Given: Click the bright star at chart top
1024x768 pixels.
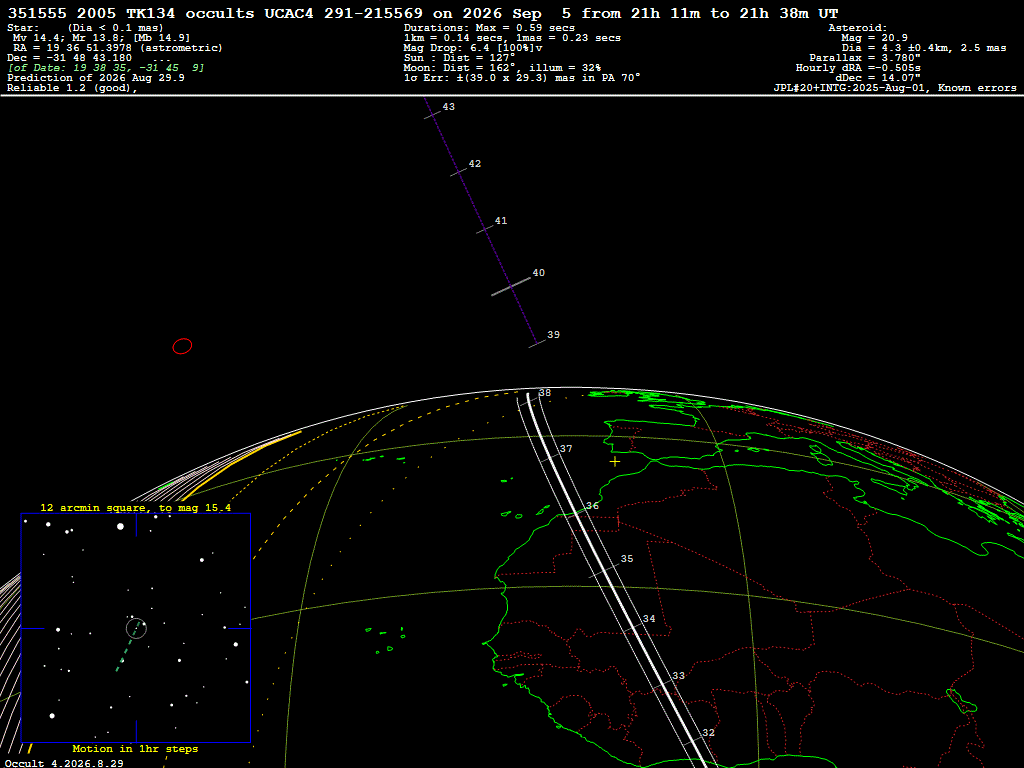Looking at the screenshot, I should coord(120,526).
